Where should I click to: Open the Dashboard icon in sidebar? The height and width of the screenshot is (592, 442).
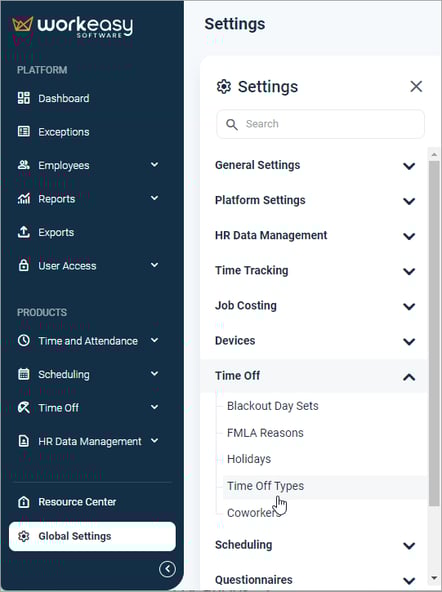(23, 98)
